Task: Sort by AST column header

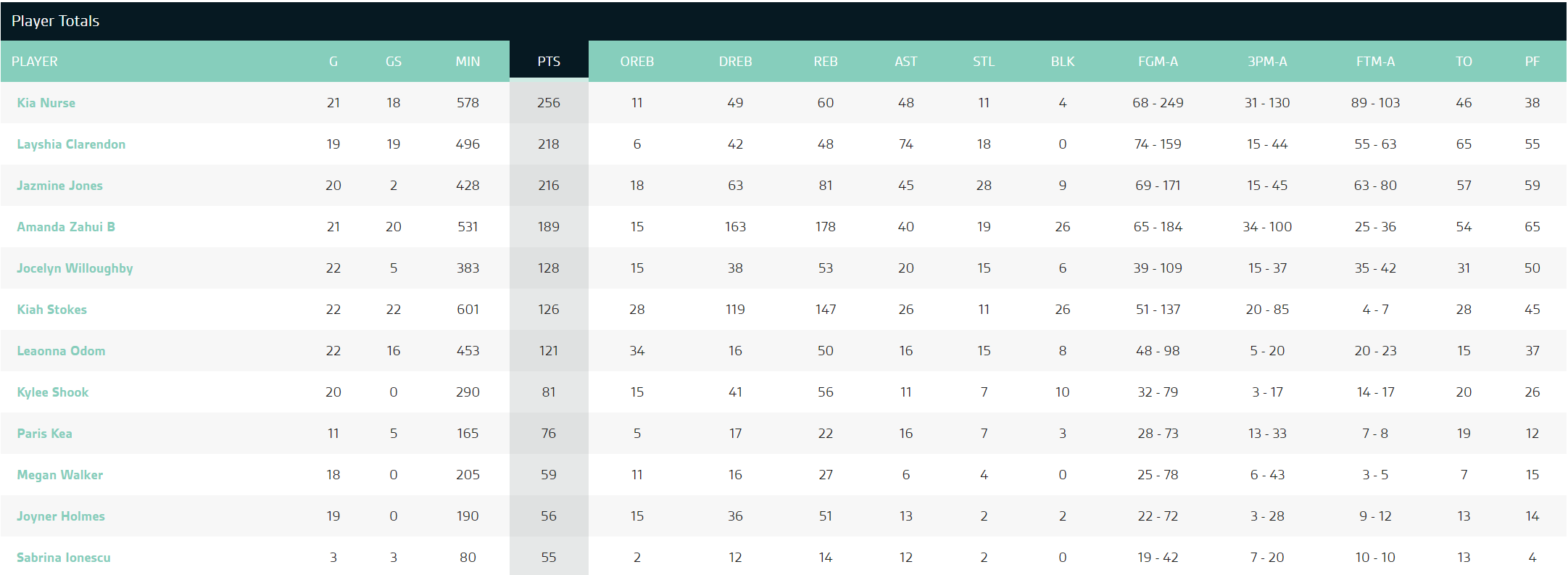Action: (905, 62)
